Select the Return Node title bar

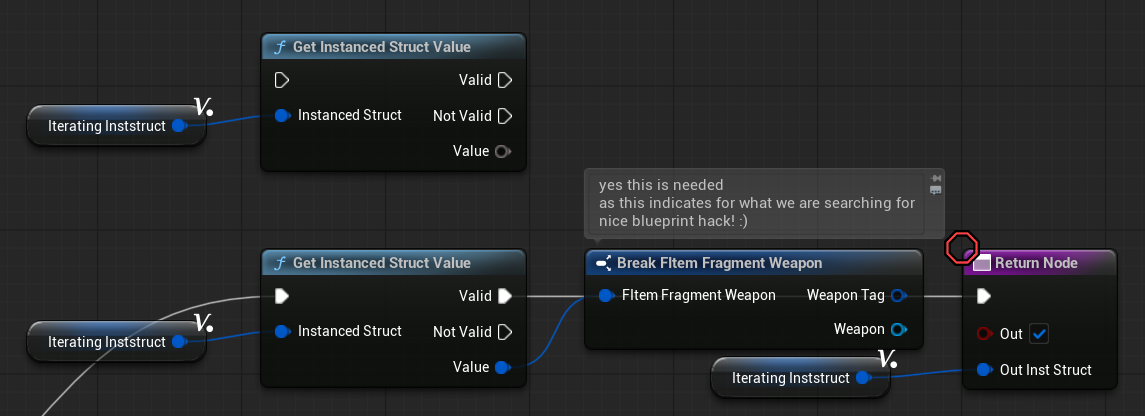1034,263
